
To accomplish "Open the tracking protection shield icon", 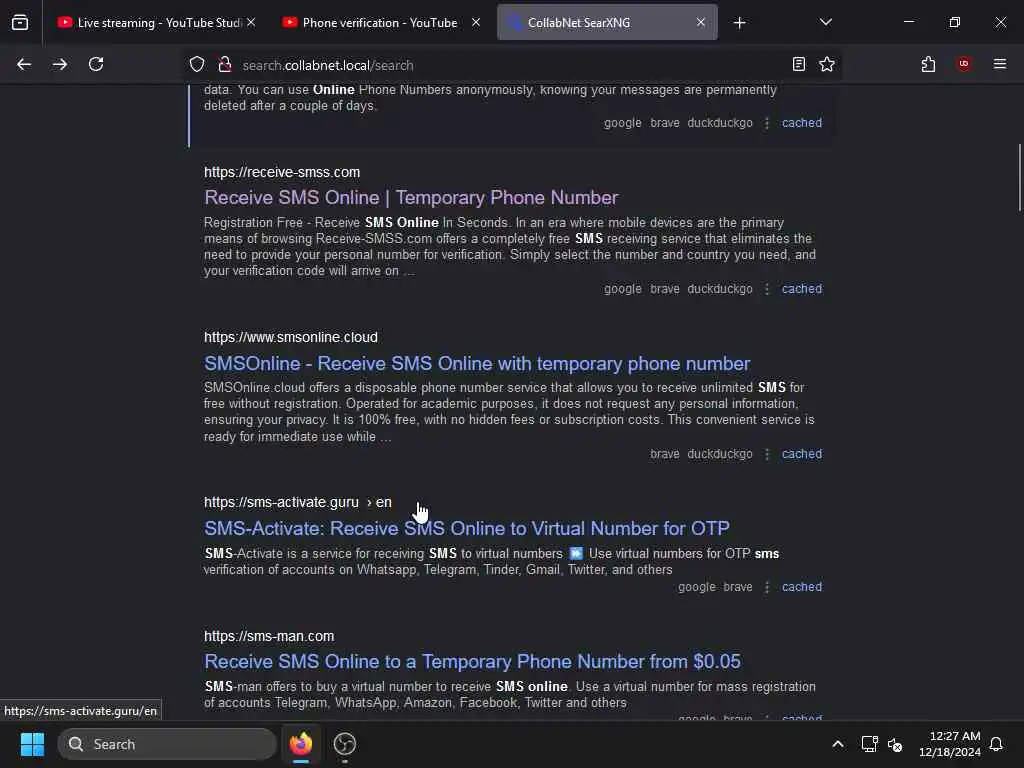I will coord(197,64).
